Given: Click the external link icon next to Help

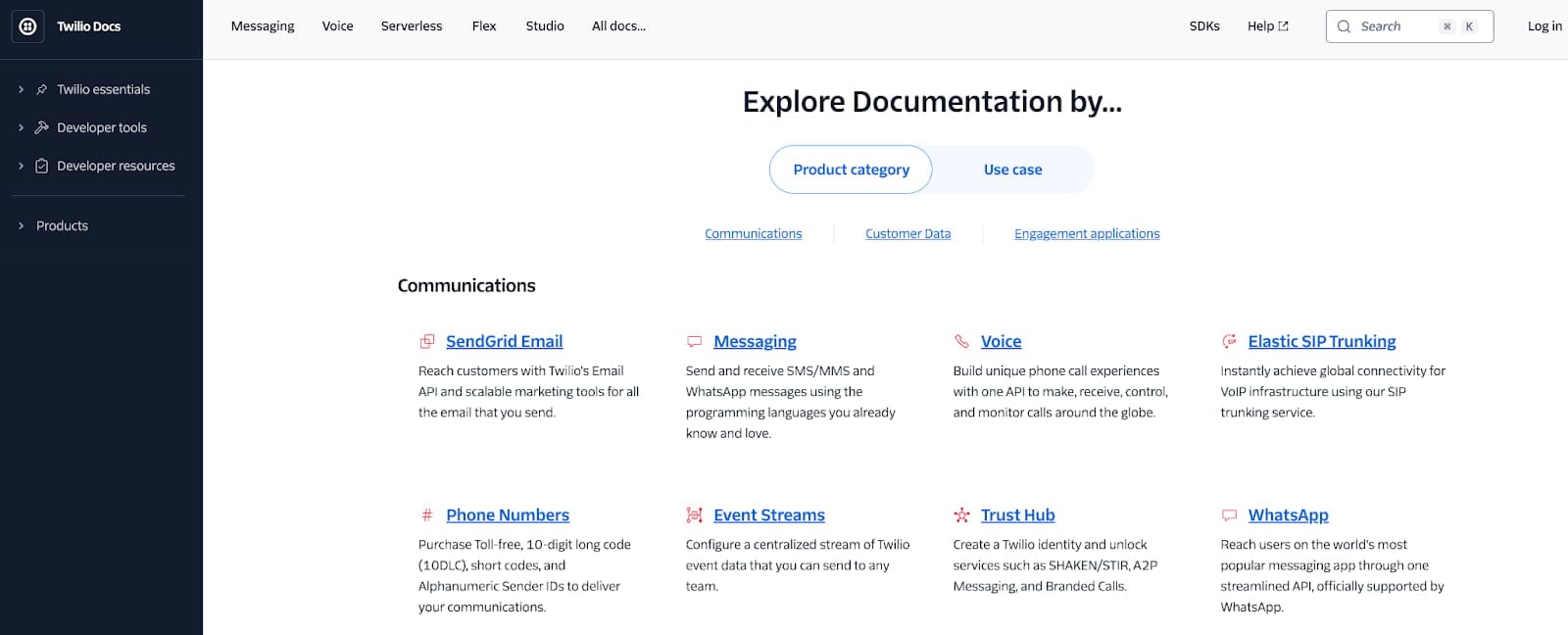Looking at the screenshot, I should (x=1284, y=26).
